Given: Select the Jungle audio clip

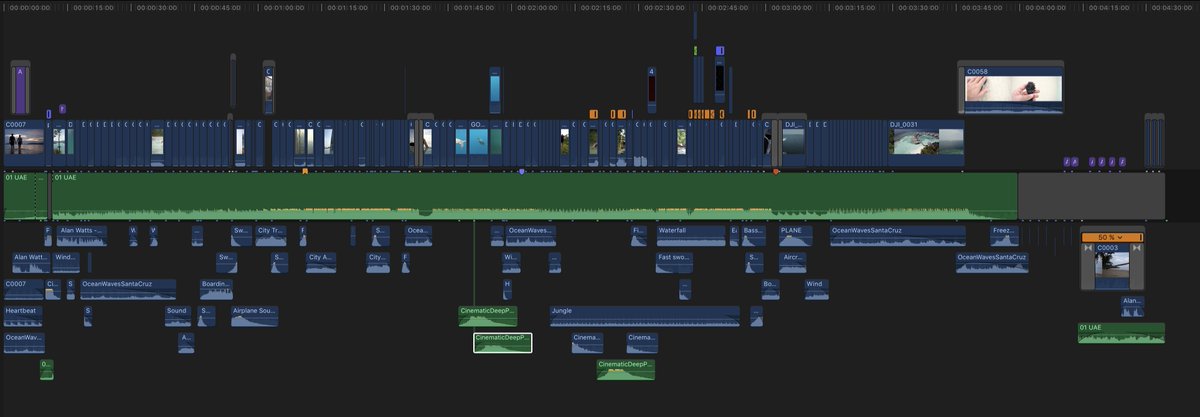Looking at the screenshot, I should (x=644, y=315).
